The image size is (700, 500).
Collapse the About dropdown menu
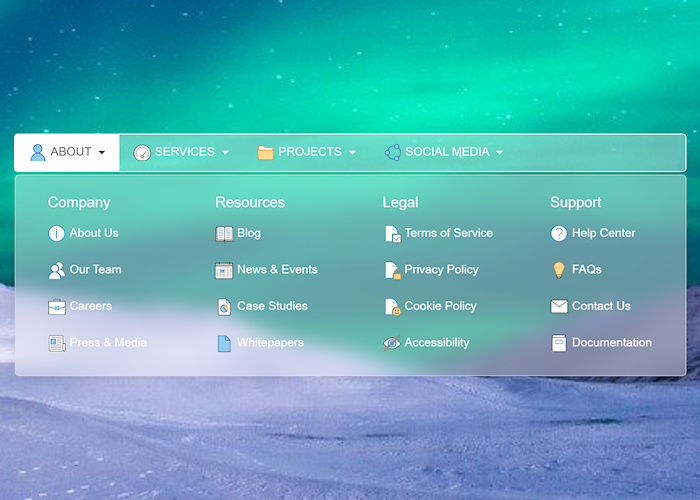67,152
